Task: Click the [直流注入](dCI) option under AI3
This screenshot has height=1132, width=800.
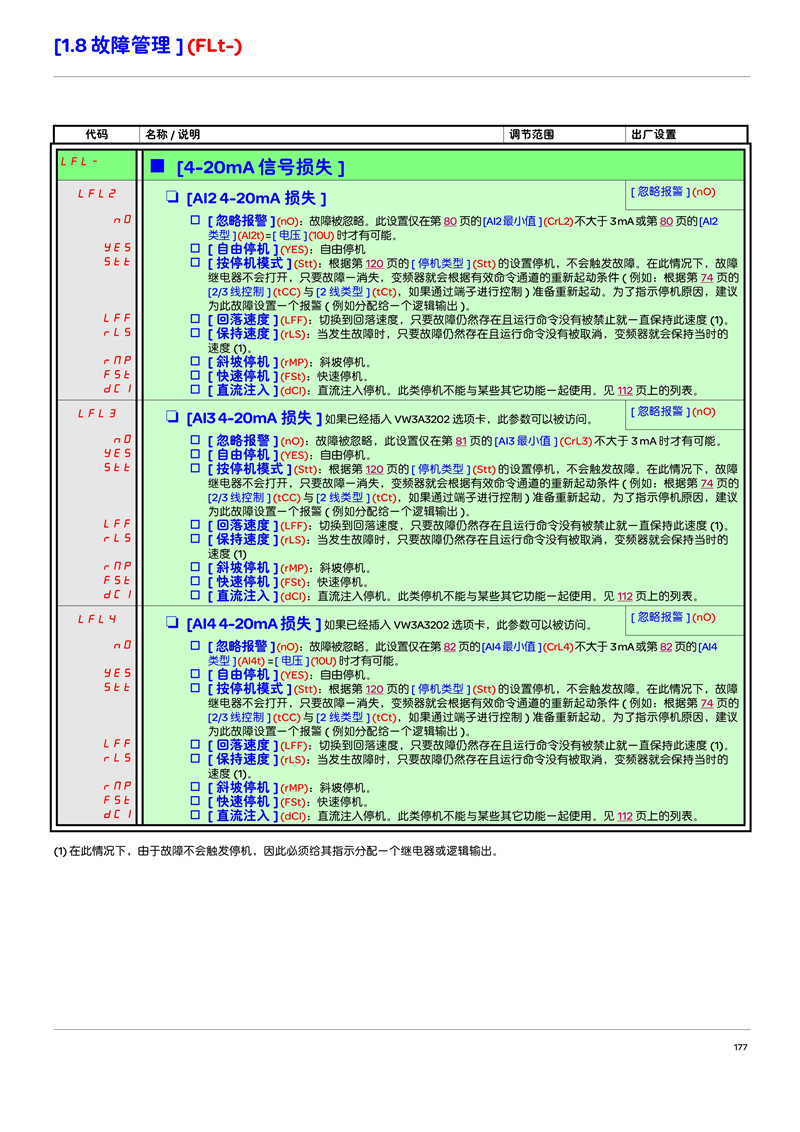Action: click(257, 596)
